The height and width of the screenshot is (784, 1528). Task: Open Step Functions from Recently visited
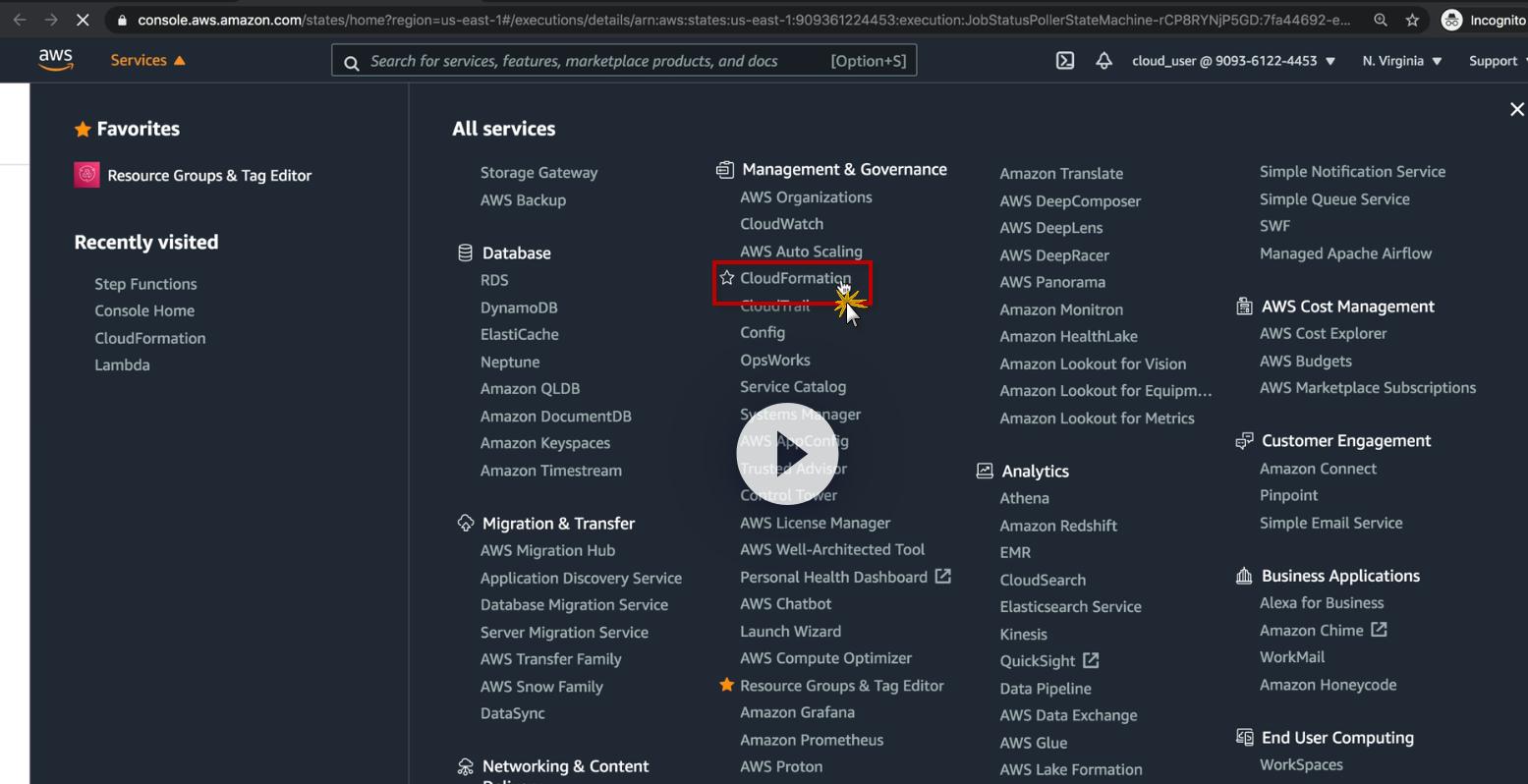pos(145,284)
